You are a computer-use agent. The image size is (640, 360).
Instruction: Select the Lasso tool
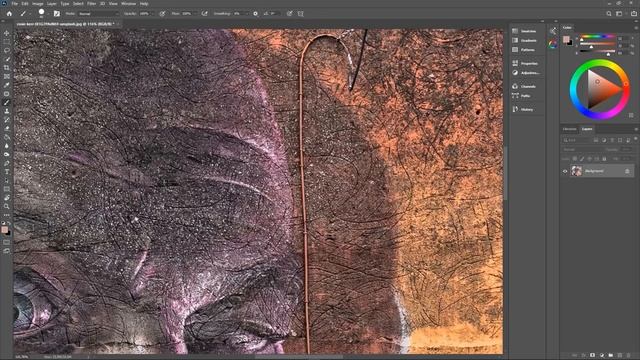point(7,50)
